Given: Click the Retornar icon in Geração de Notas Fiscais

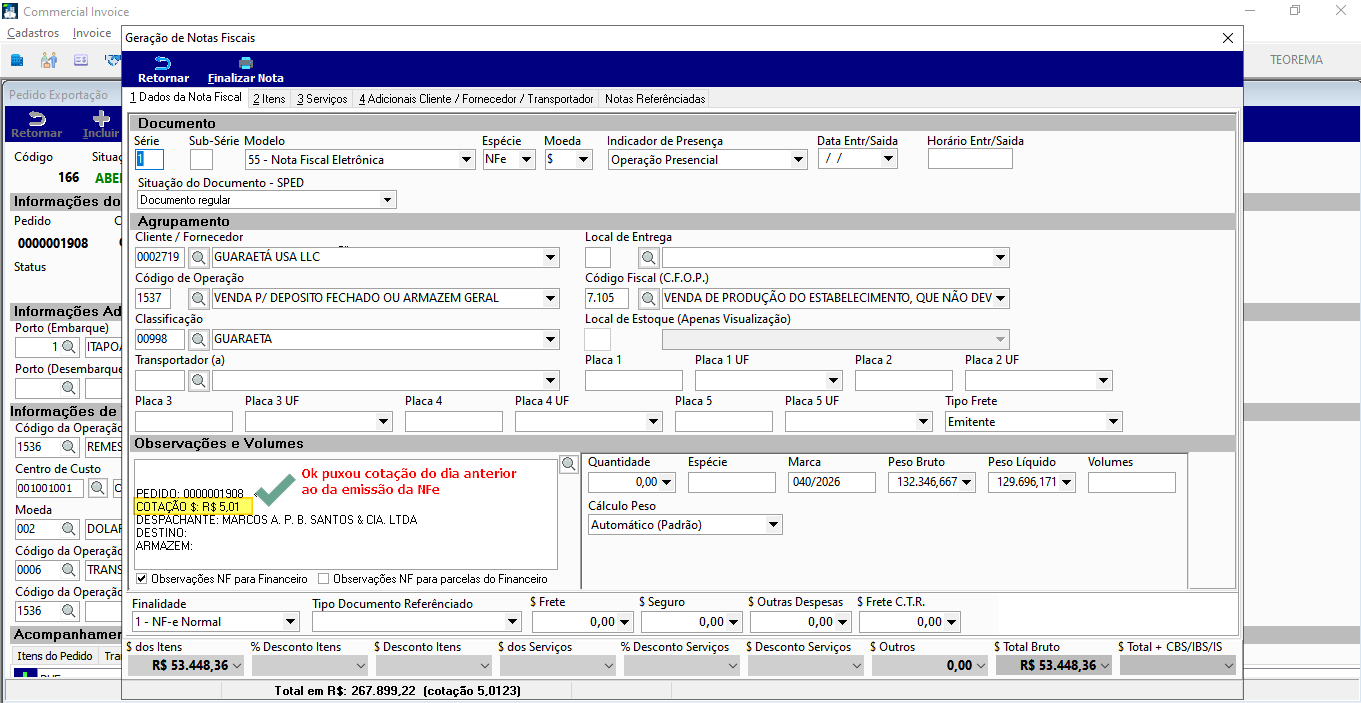Looking at the screenshot, I should [x=163, y=63].
